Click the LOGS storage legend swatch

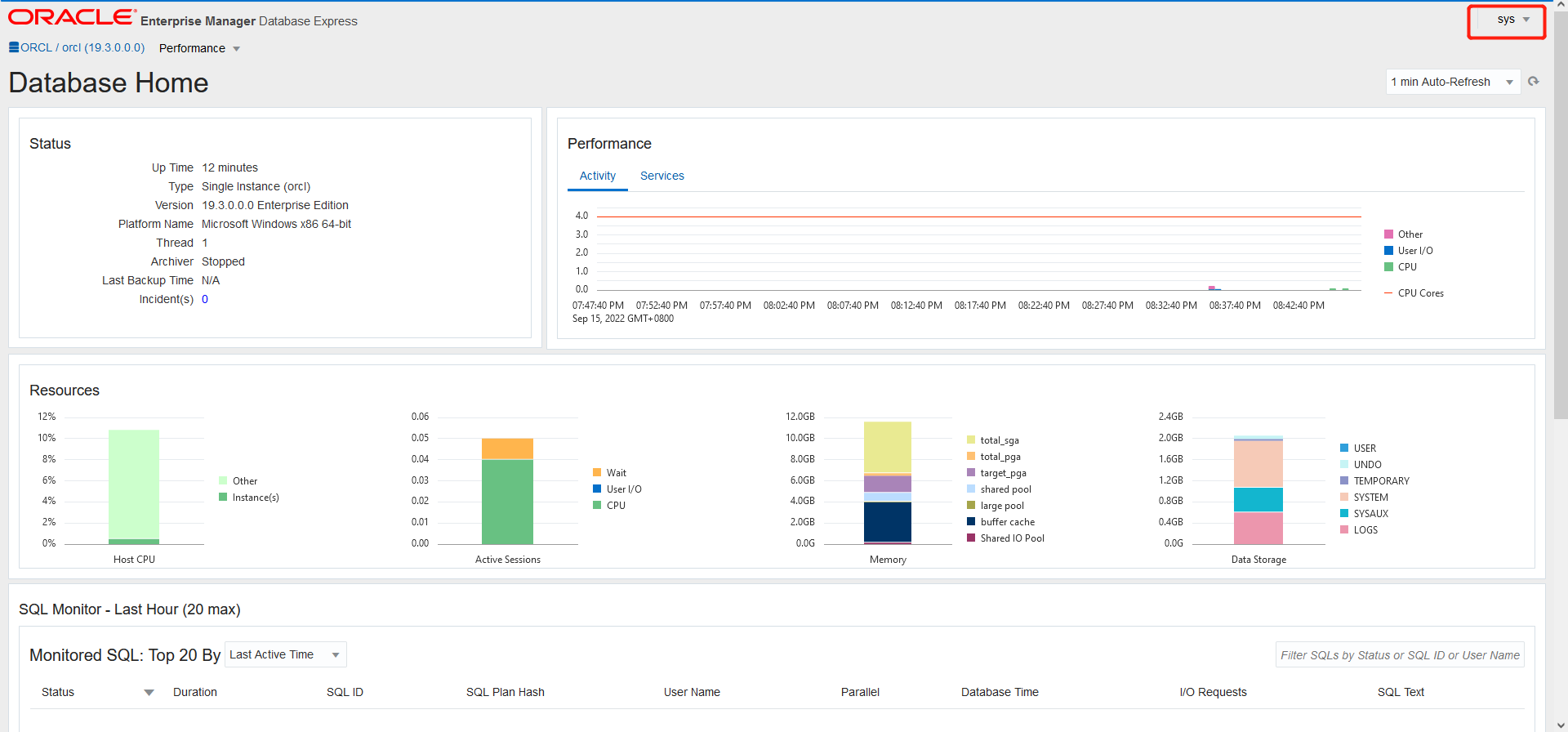pyautogui.click(x=1344, y=530)
